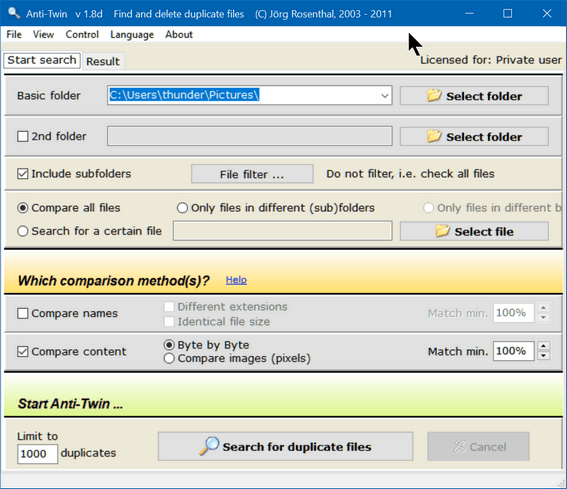Open the File filter dialog

[252, 174]
